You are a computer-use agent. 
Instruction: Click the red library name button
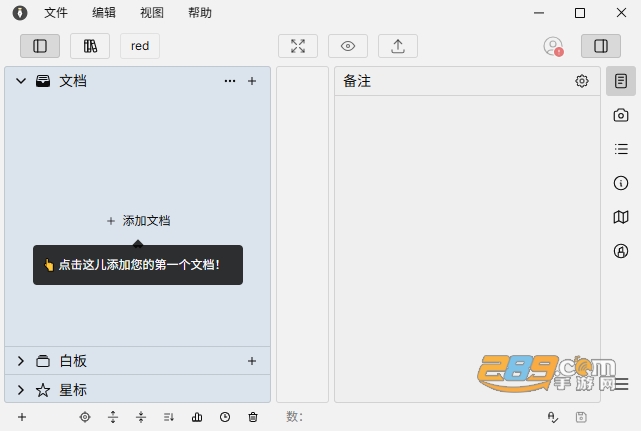click(x=140, y=46)
